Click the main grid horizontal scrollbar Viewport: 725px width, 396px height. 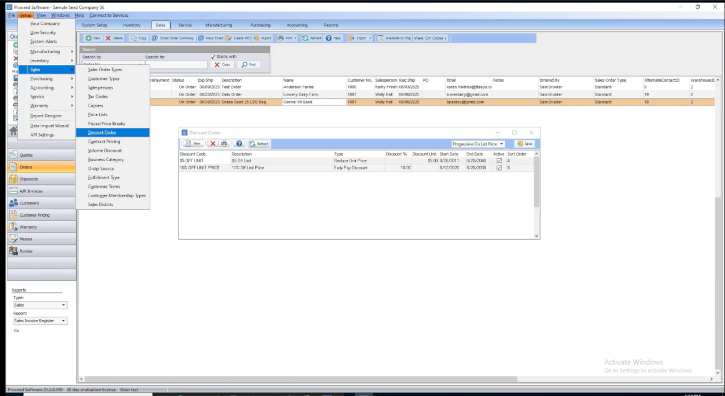pos(398,379)
